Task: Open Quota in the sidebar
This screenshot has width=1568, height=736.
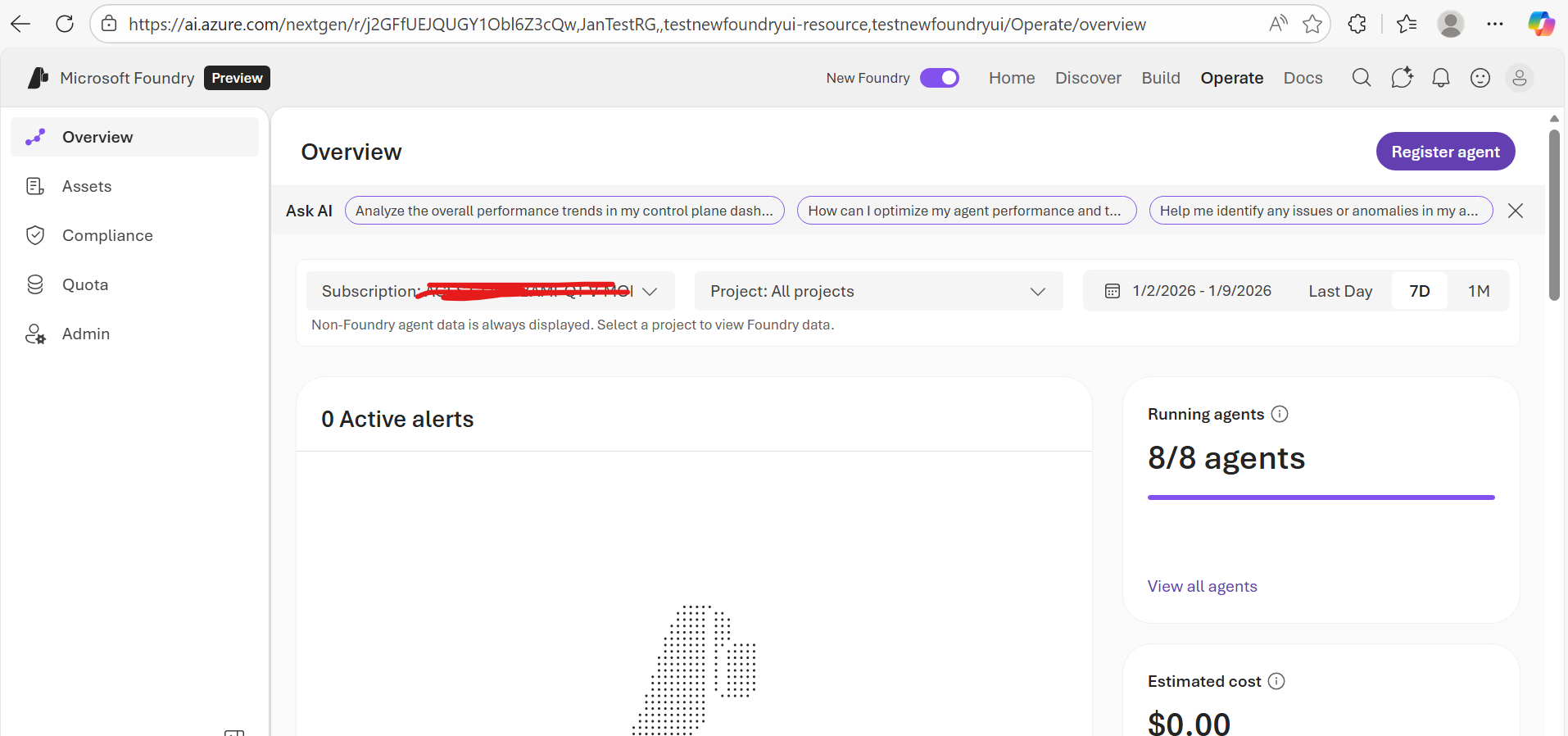Action: pos(134,284)
